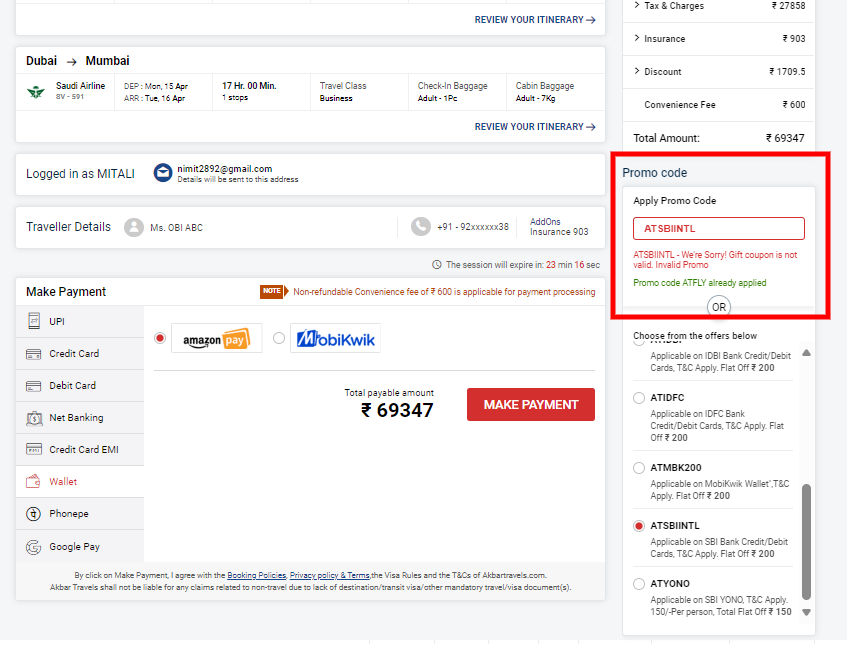Viewport: 847px width, 645px height.
Task: Click the Total payable amount ₹ 69347
Action: [x=397, y=411]
